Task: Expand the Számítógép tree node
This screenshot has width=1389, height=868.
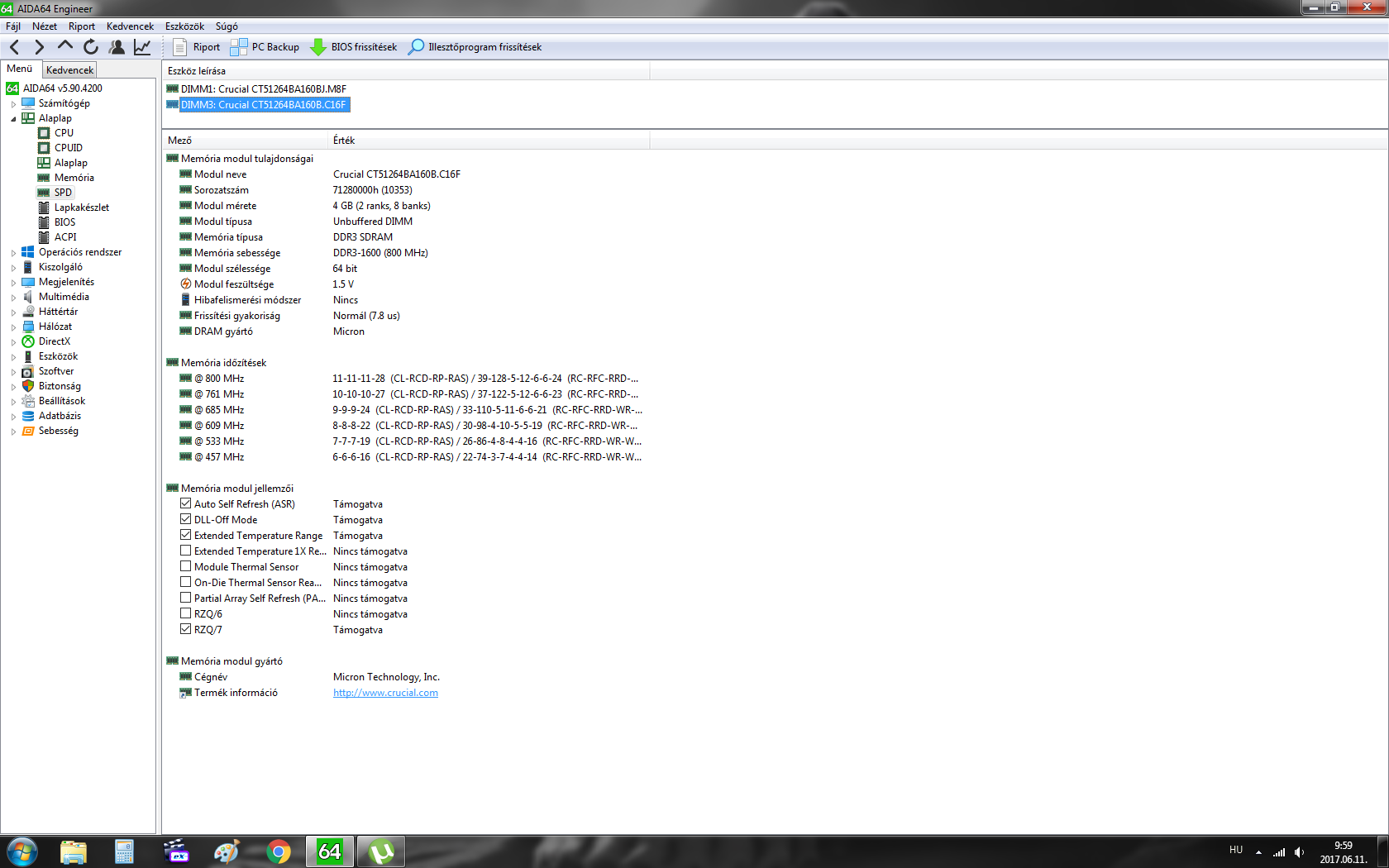Action: (13, 104)
